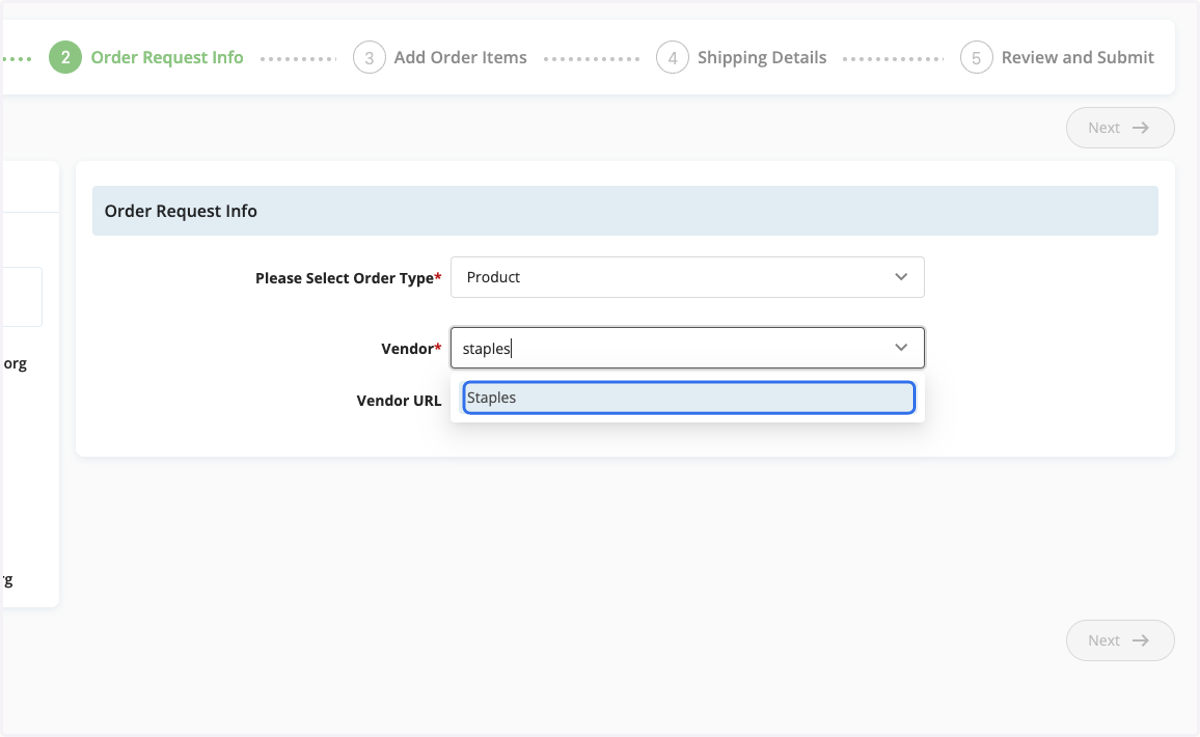The image size is (1200, 737).
Task: Go to step 5 Review and Submit
Action: tap(1057, 58)
